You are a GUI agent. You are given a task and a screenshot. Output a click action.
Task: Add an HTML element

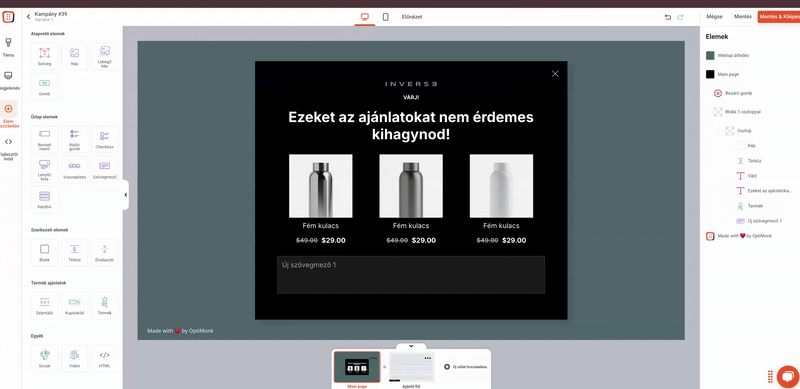pos(105,358)
